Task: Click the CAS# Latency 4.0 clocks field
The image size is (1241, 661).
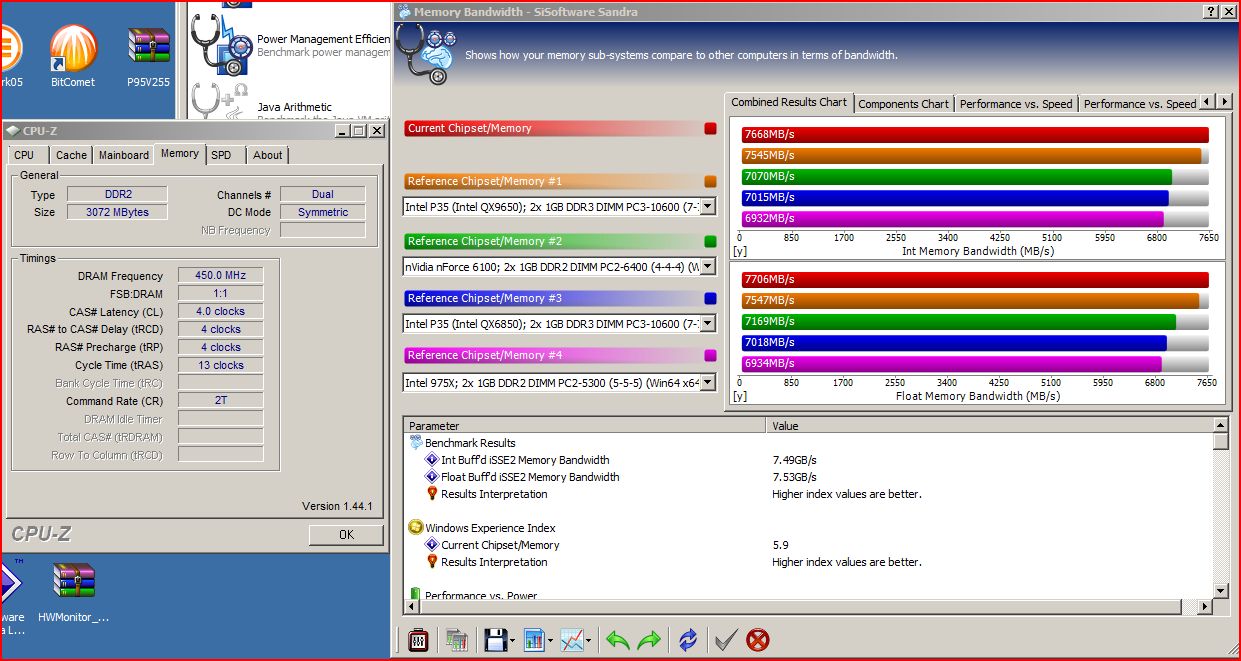Action: click(x=221, y=312)
